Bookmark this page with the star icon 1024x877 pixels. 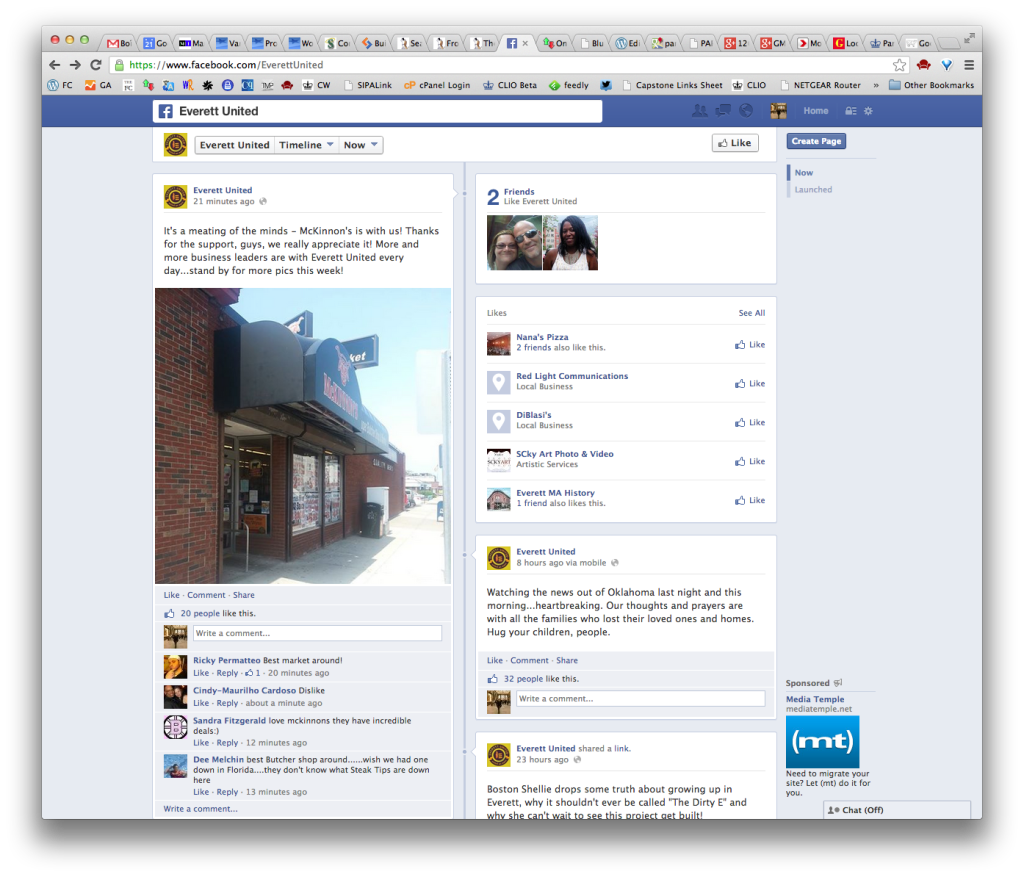point(899,65)
